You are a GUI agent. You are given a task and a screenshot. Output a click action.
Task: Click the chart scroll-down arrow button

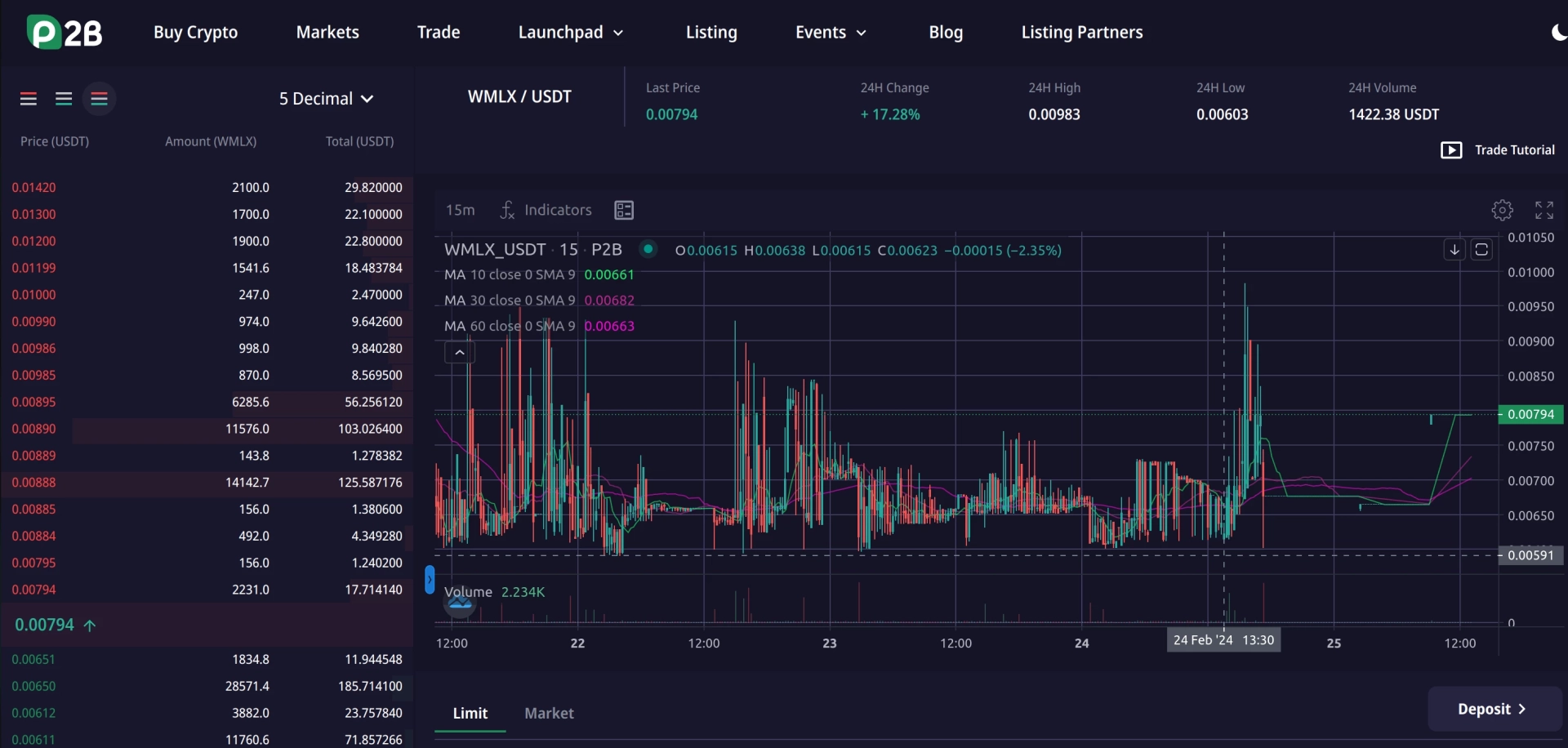pos(1454,250)
